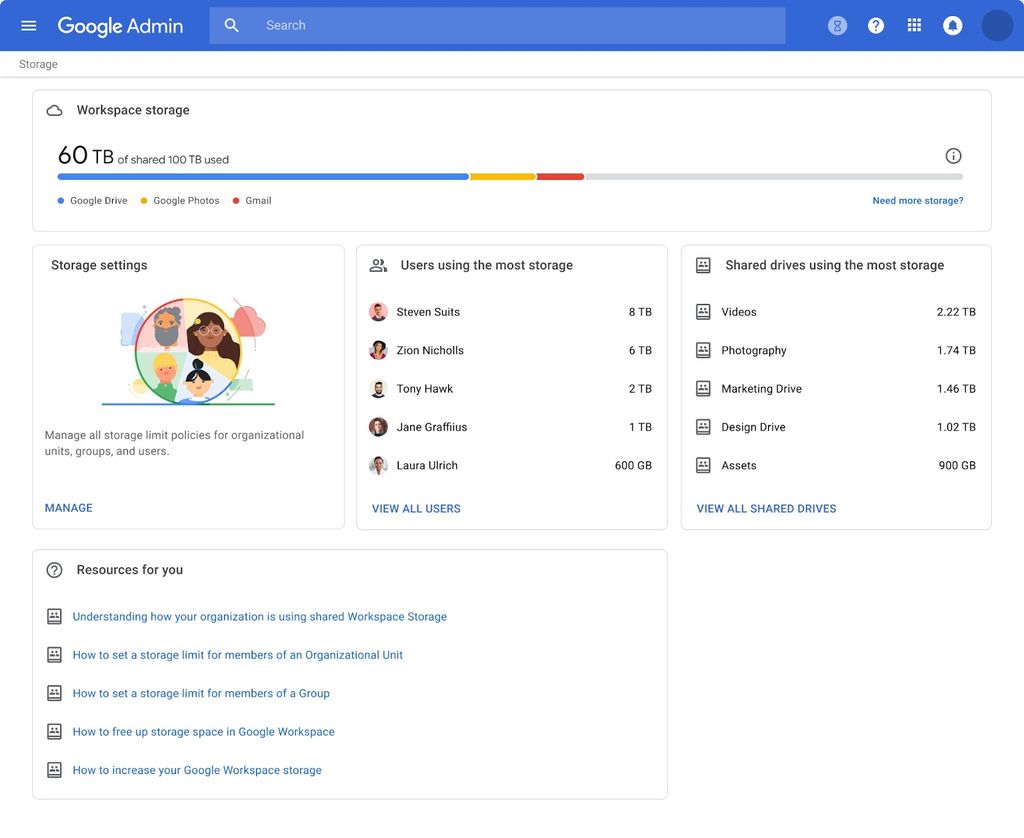
Task: Click the shared drive icon next to Videos
Action: 703,311
